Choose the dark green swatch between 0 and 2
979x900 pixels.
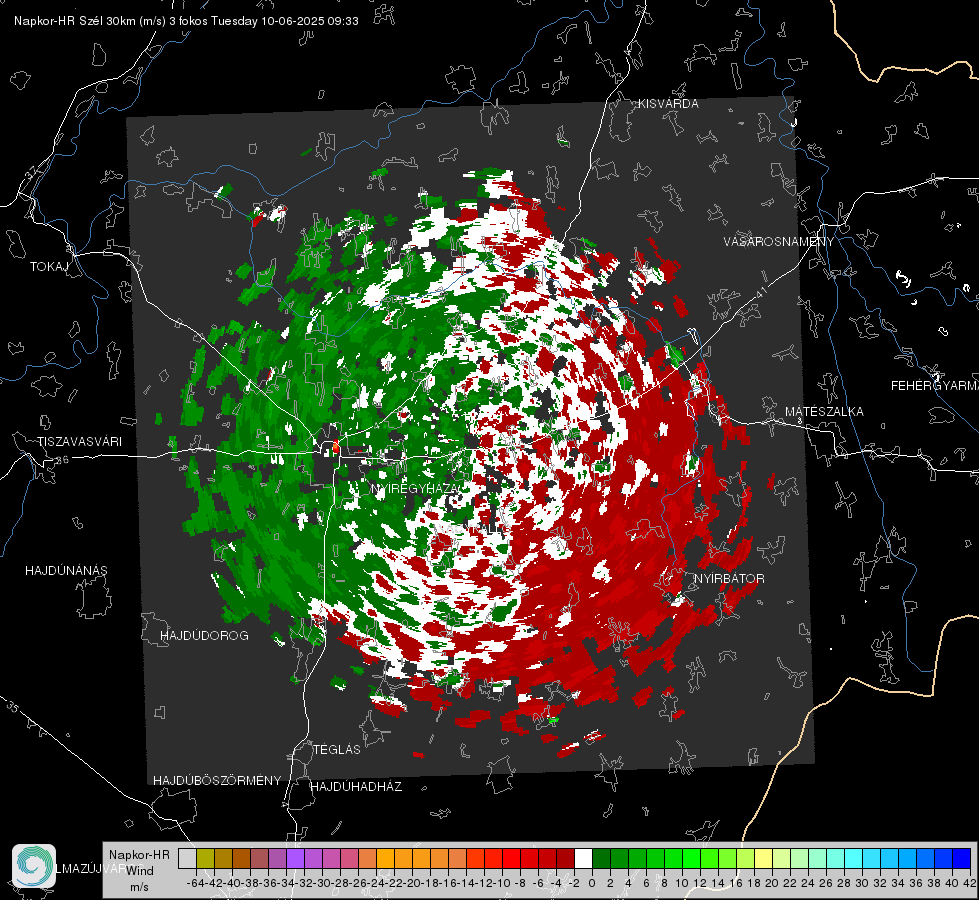(x=601, y=858)
